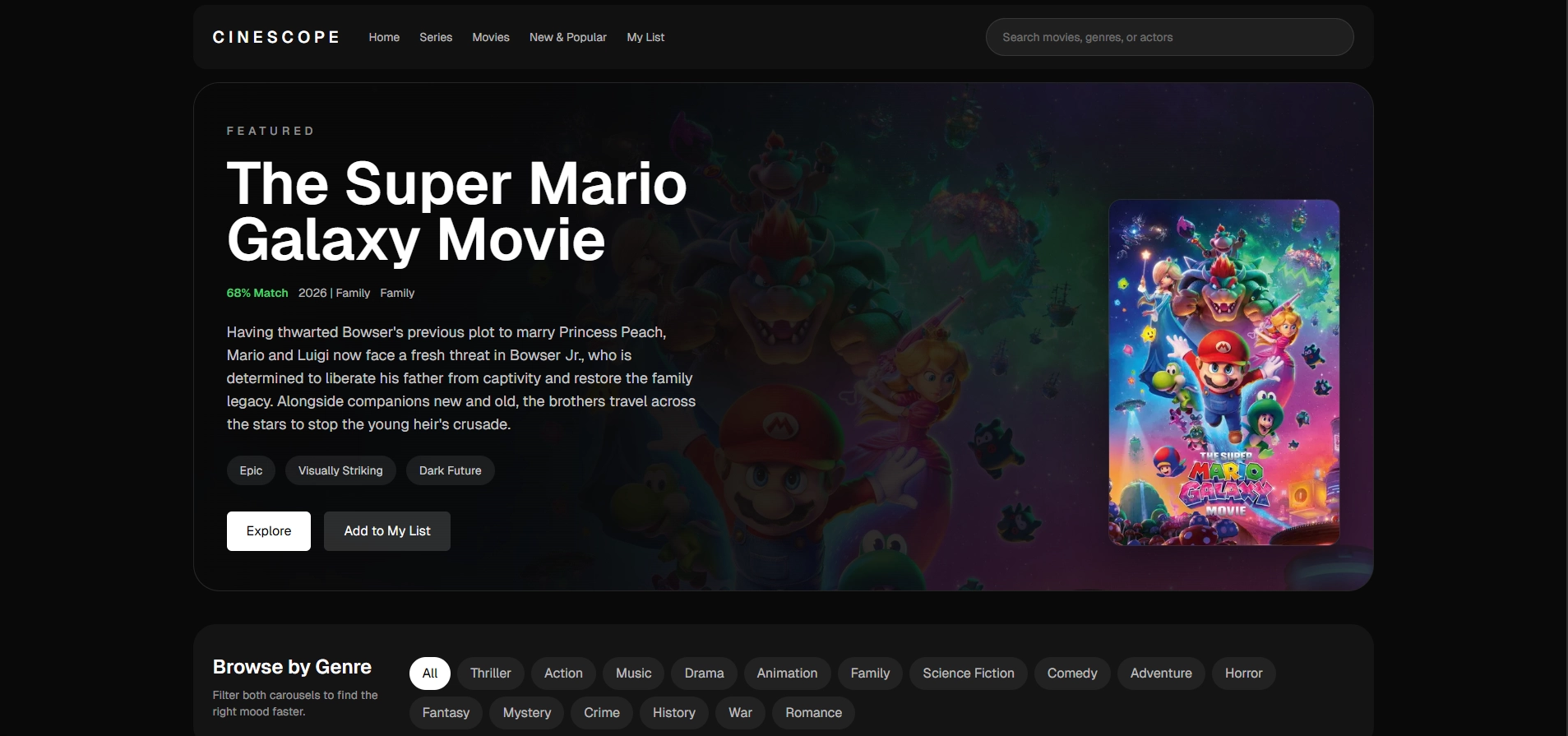
Task: Filter by Horror genre
Action: (x=1244, y=674)
